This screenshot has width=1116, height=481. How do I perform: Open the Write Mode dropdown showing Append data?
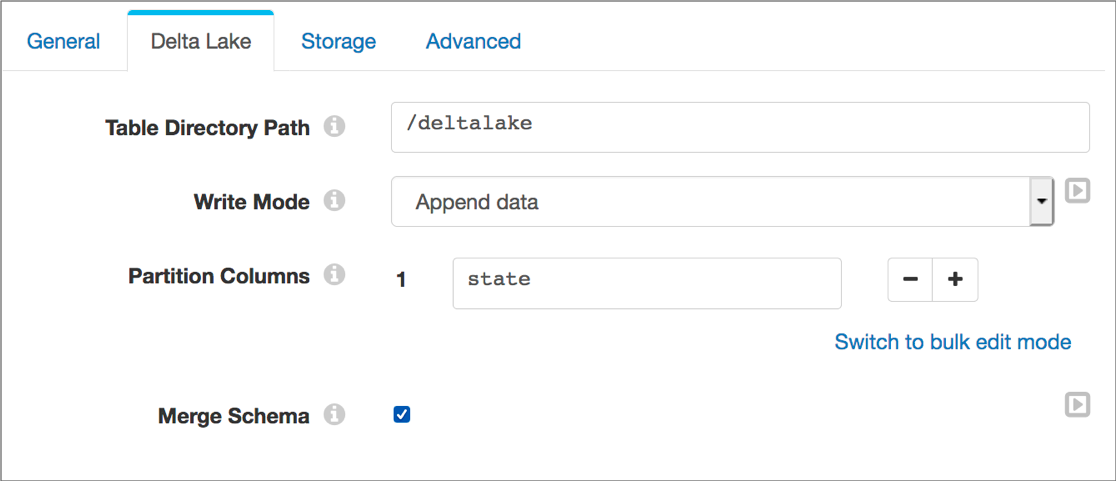click(x=710, y=202)
